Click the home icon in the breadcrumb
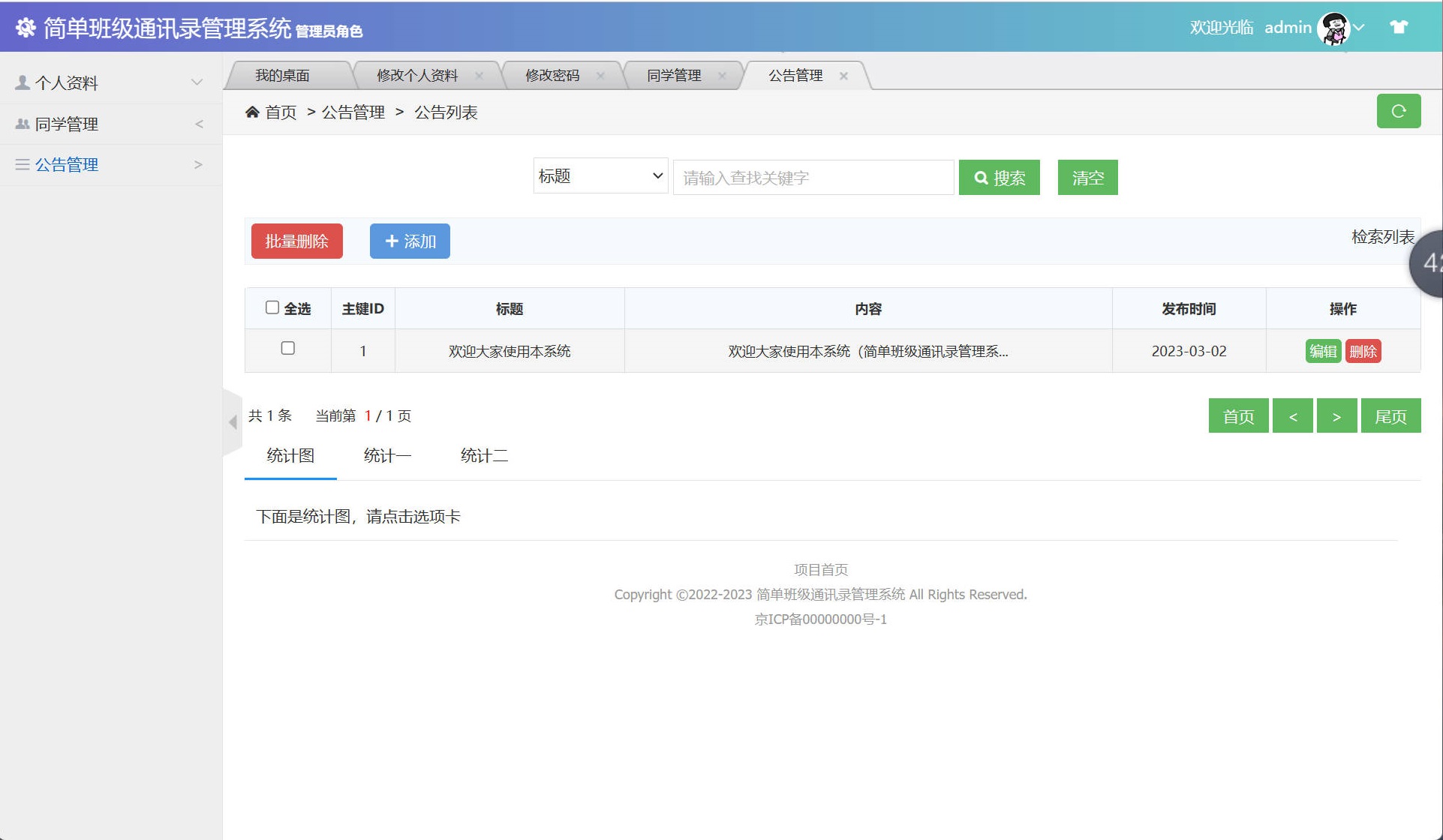1443x840 pixels. pyautogui.click(x=252, y=111)
